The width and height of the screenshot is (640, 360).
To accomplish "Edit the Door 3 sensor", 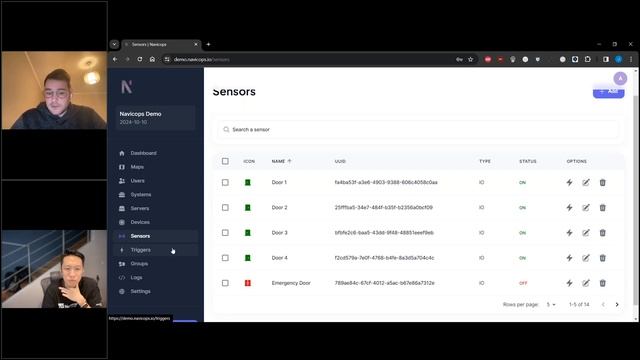I will [586, 233].
